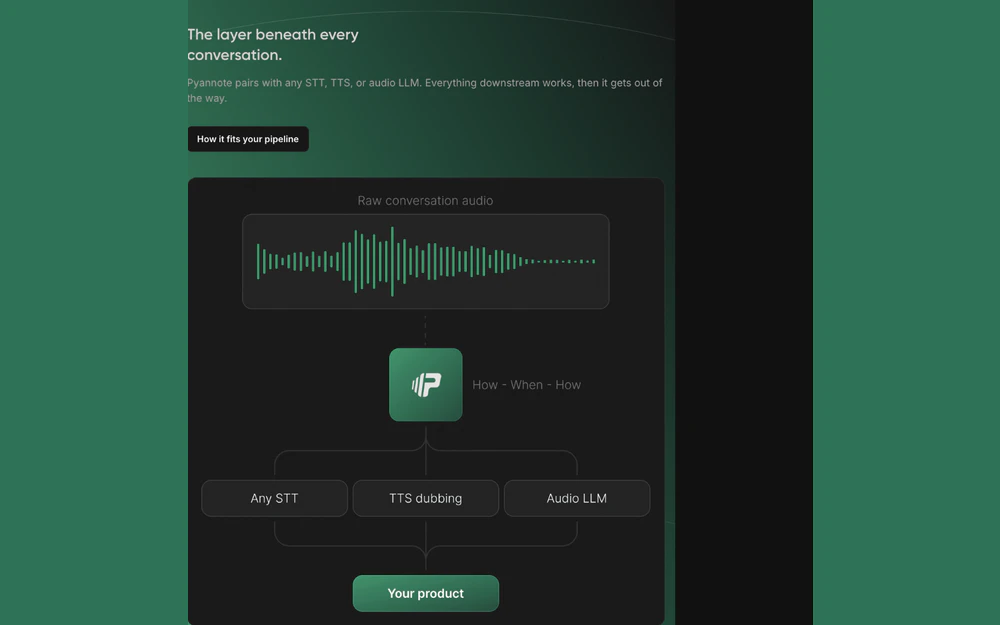Click the paragraph starting "Pyannote pairs with any STT"
The image size is (1000, 625).
425,90
